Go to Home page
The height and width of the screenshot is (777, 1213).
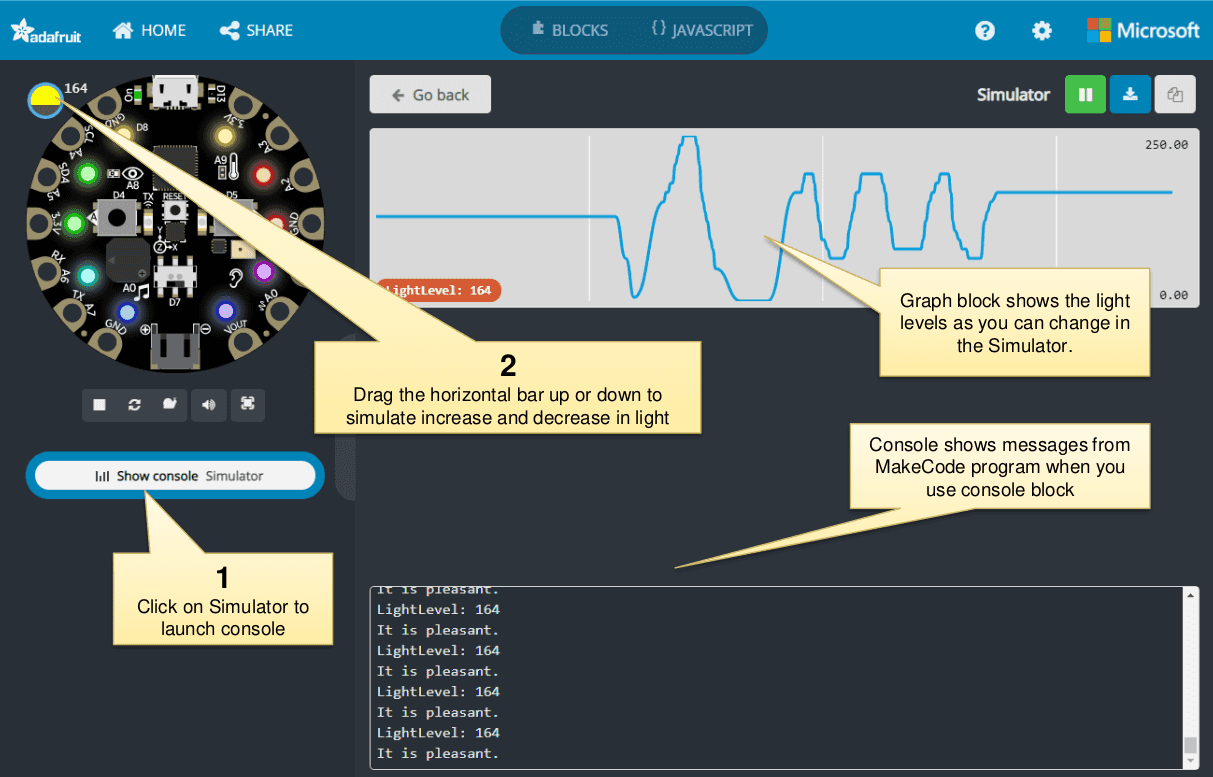(150, 31)
